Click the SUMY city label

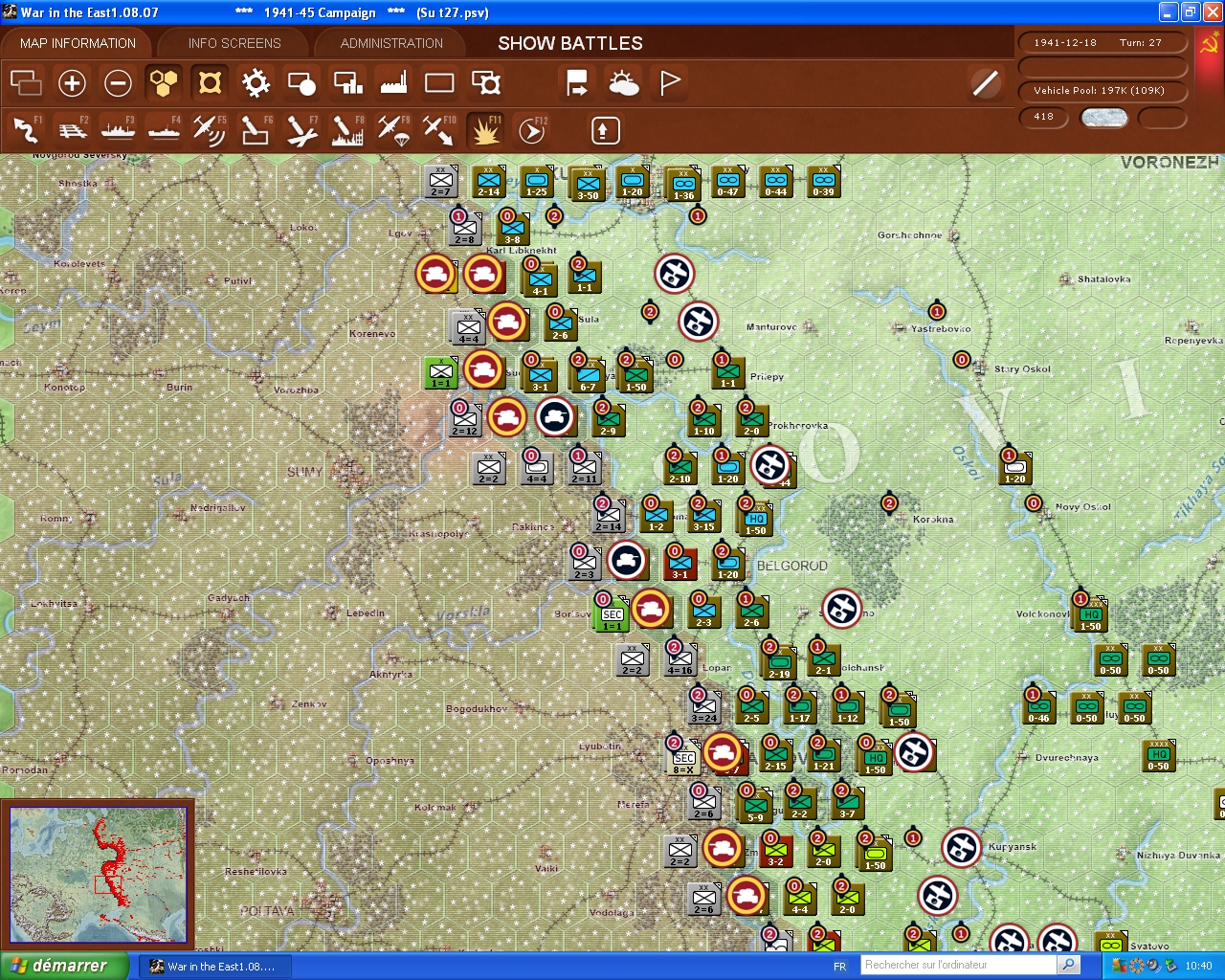[304, 472]
